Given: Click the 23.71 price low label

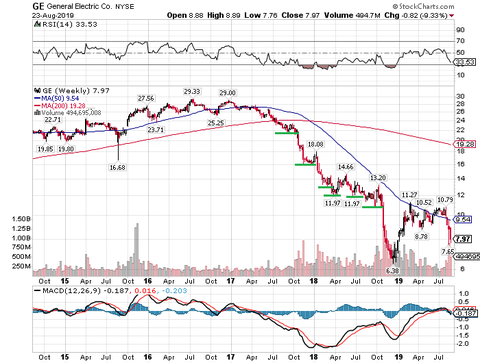Looking at the screenshot, I should (156, 129).
